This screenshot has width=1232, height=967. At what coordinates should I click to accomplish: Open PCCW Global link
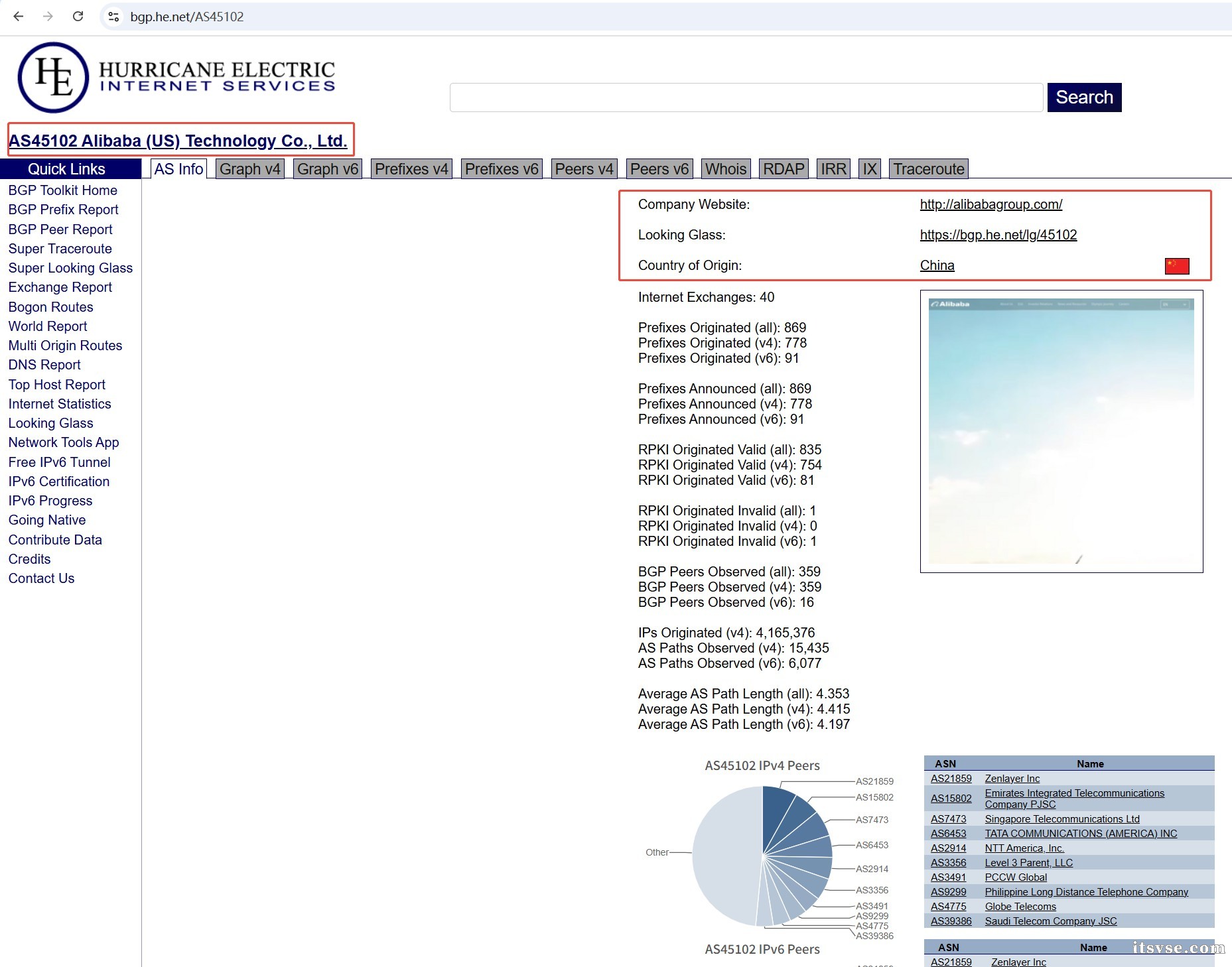[x=1016, y=877]
